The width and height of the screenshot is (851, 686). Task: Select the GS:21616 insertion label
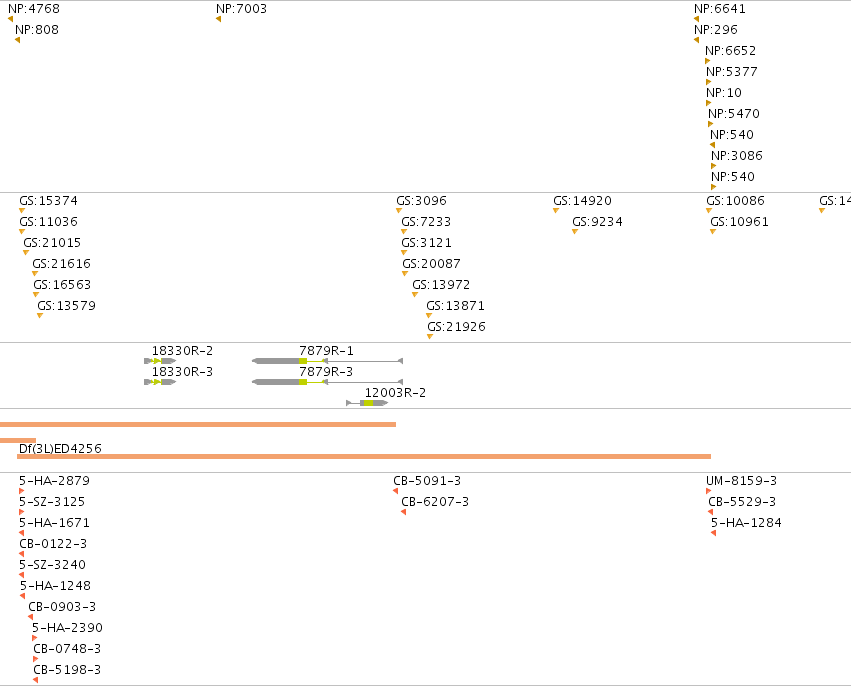click(x=61, y=264)
